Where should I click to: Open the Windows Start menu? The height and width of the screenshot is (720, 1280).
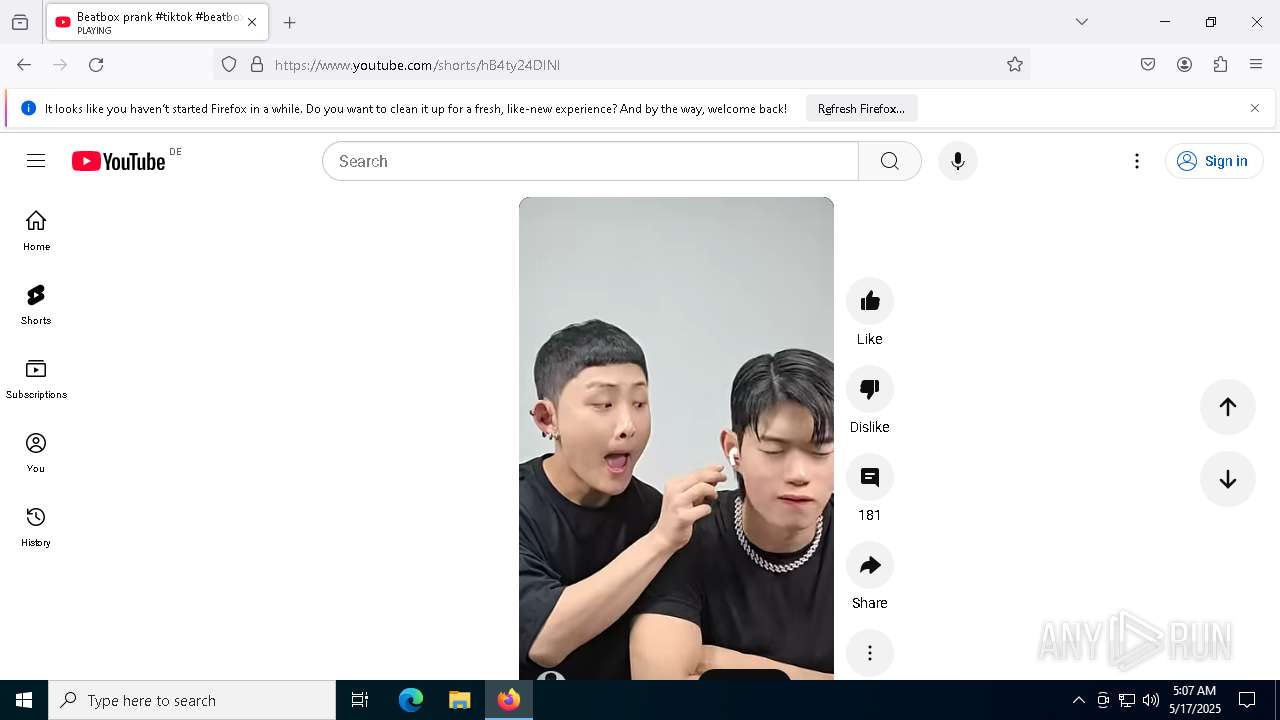[24, 700]
